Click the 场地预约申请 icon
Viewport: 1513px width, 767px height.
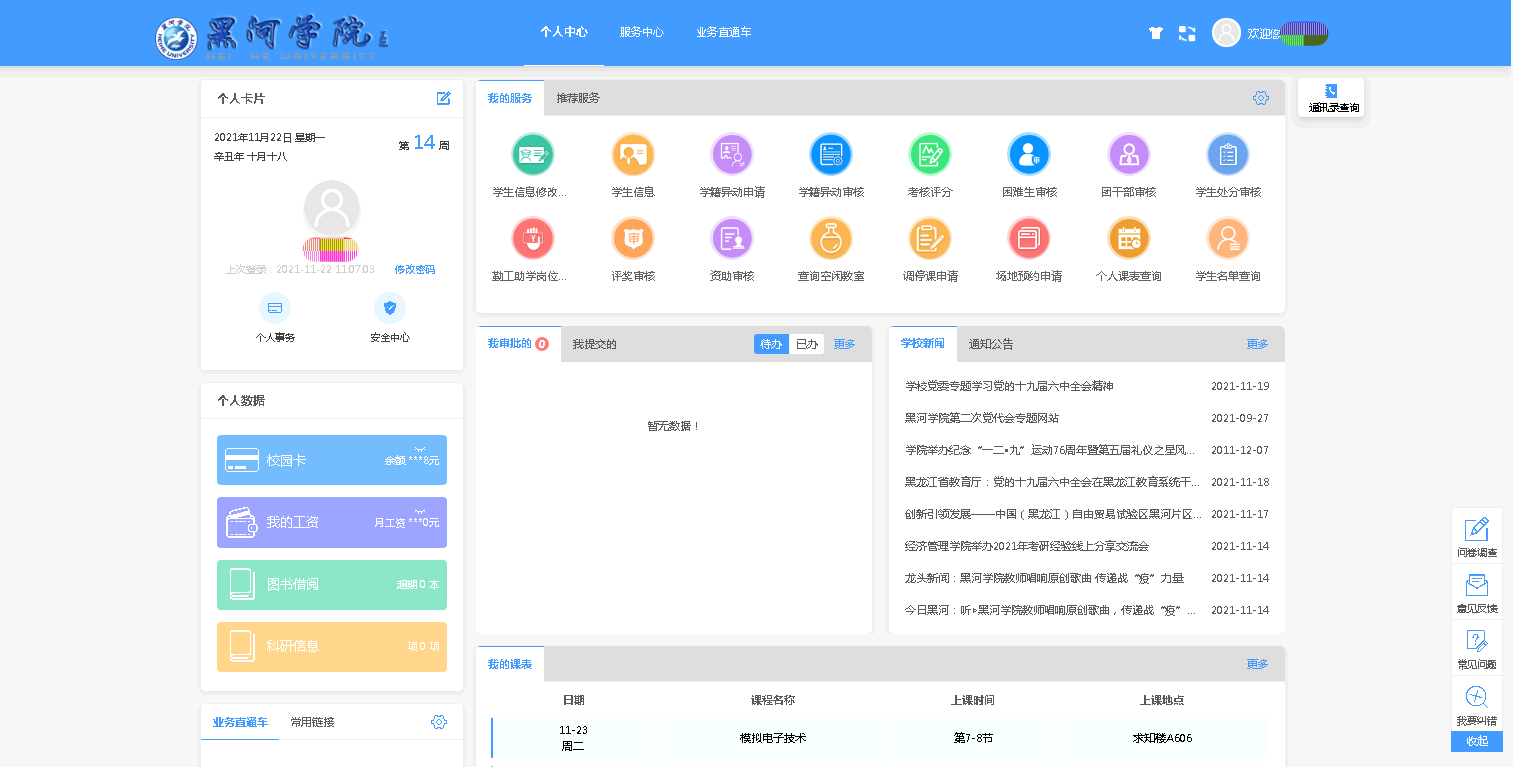point(1028,239)
